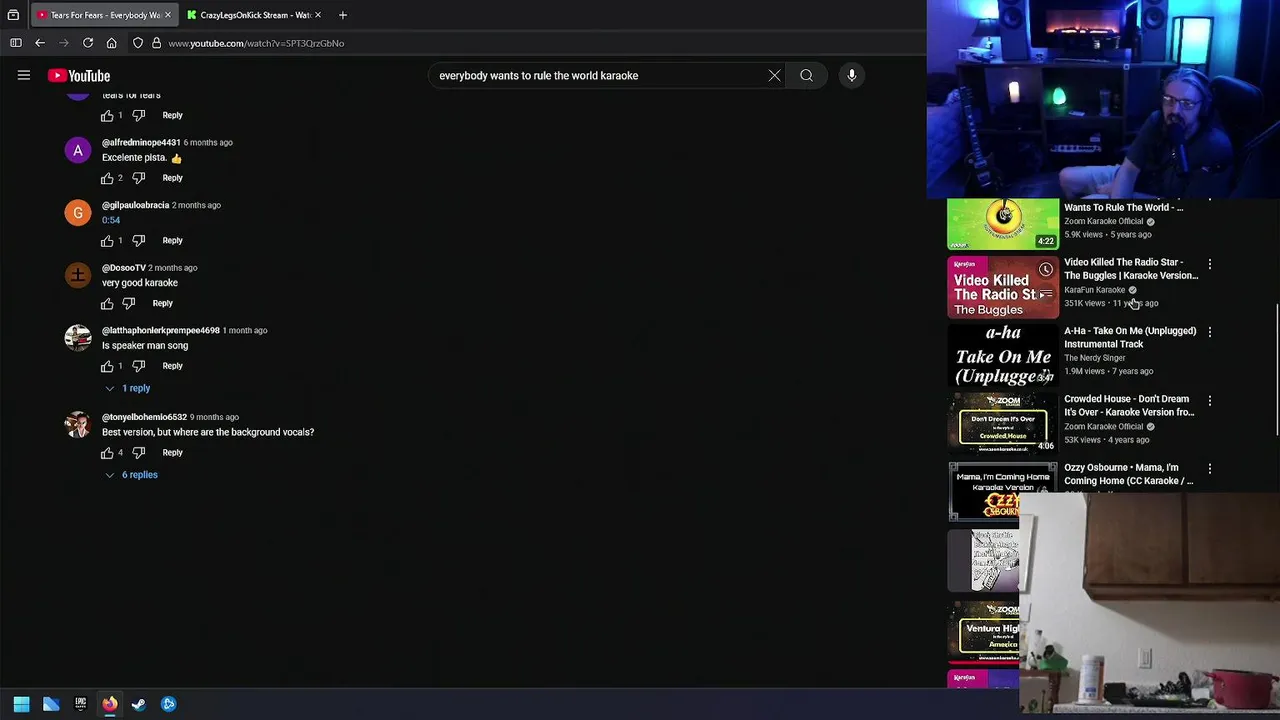Reload the current page
Viewport: 1280px width, 720px height.
[88, 43]
